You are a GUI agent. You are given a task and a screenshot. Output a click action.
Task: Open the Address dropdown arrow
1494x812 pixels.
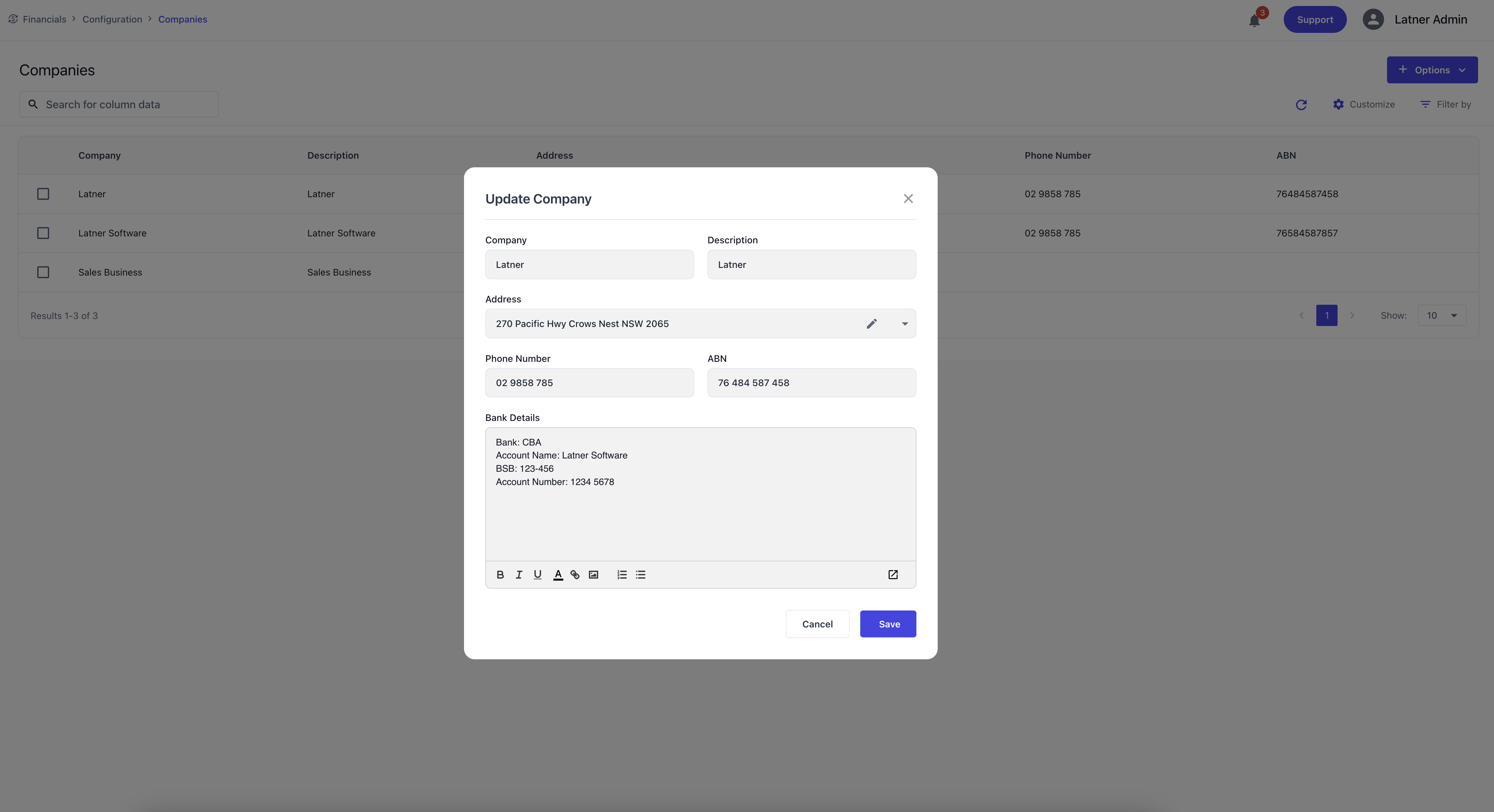tap(904, 323)
